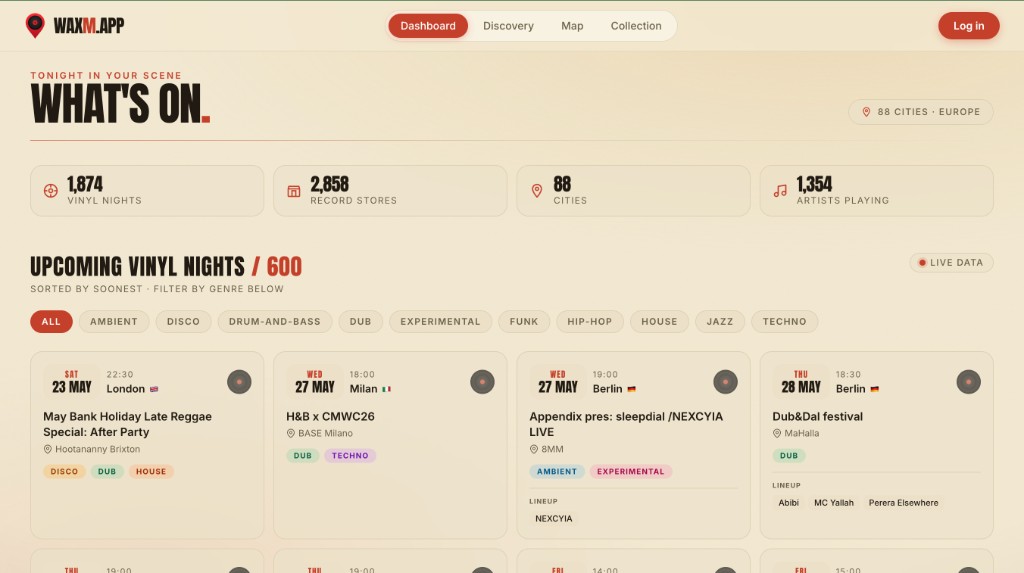Click pin icon in 88 Cities Europe pill

pyautogui.click(x=866, y=112)
